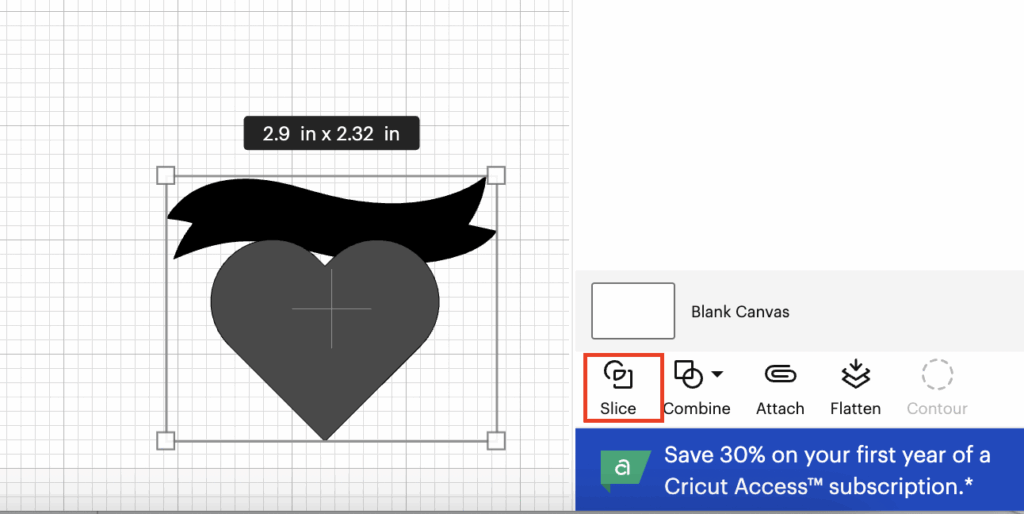The width and height of the screenshot is (1024, 514).
Task: Open the Save 30% Cricut Access offer
Action: (x=825, y=471)
